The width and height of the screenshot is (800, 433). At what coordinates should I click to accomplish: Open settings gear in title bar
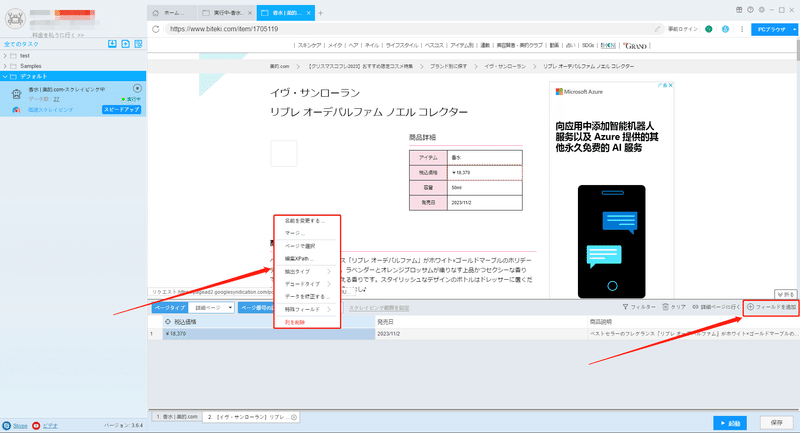(x=761, y=10)
